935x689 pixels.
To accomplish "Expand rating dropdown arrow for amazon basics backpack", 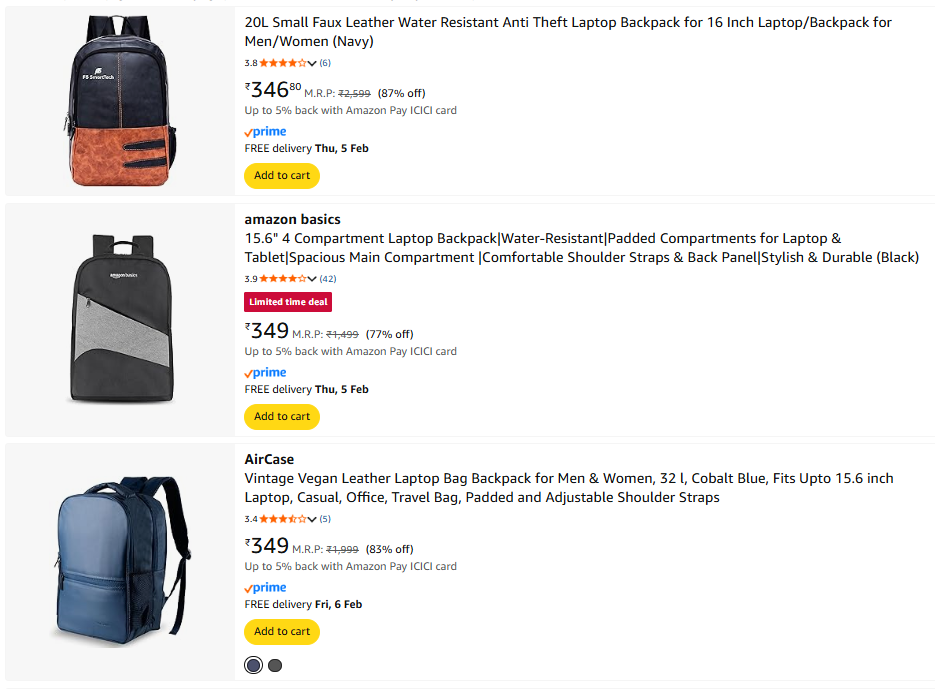I will (x=313, y=279).
